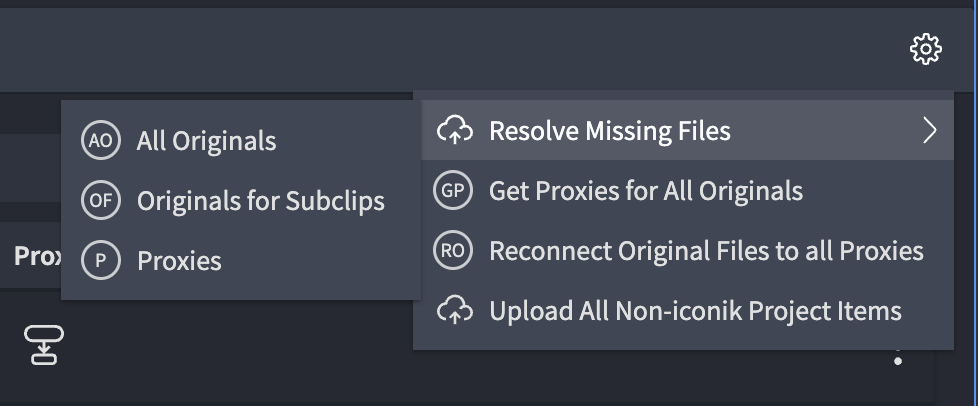The height and width of the screenshot is (406, 978).
Task: Click the empty top header bar area
Action: click(450, 48)
